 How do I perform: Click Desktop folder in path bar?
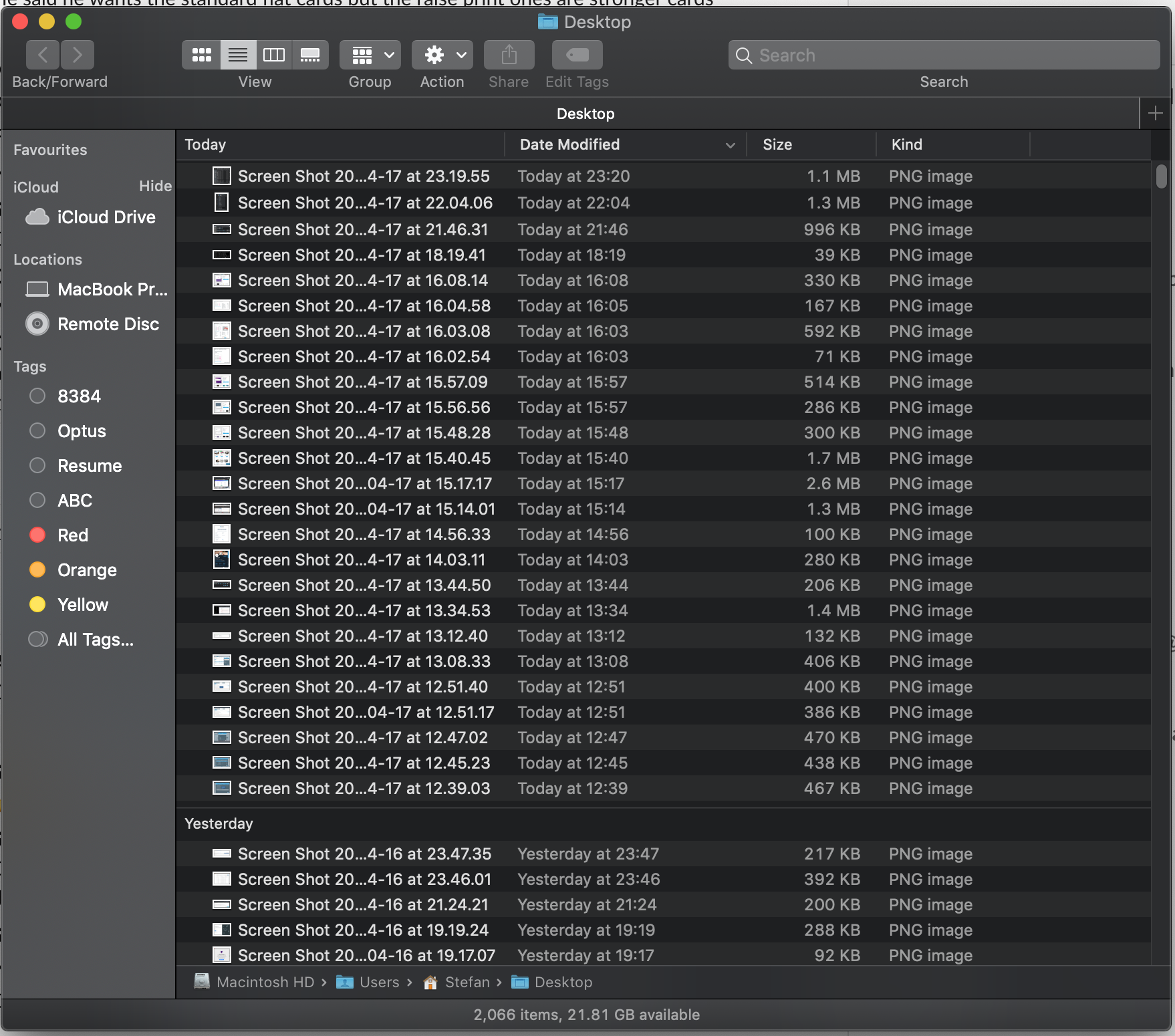[x=552, y=982]
